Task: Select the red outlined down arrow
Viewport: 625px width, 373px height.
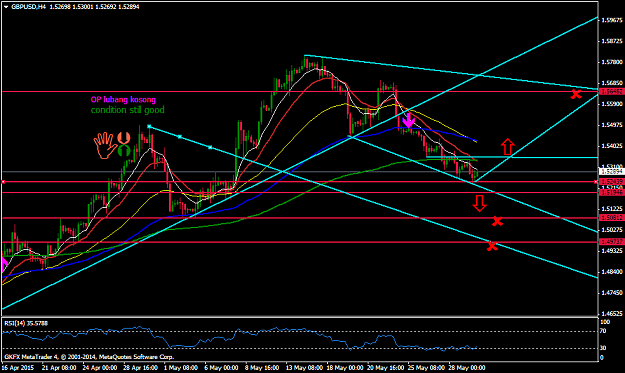Action: point(480,203)
